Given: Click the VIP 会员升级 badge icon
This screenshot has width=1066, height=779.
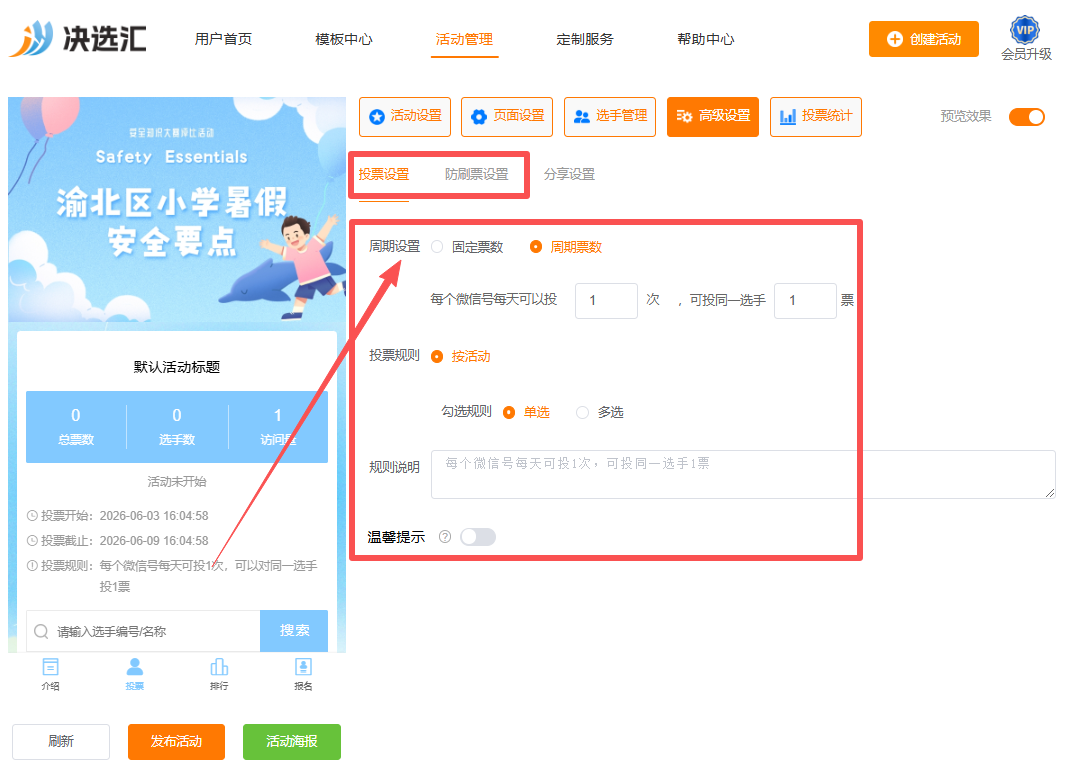Looking at the screenshot, I should point(1025,30).
